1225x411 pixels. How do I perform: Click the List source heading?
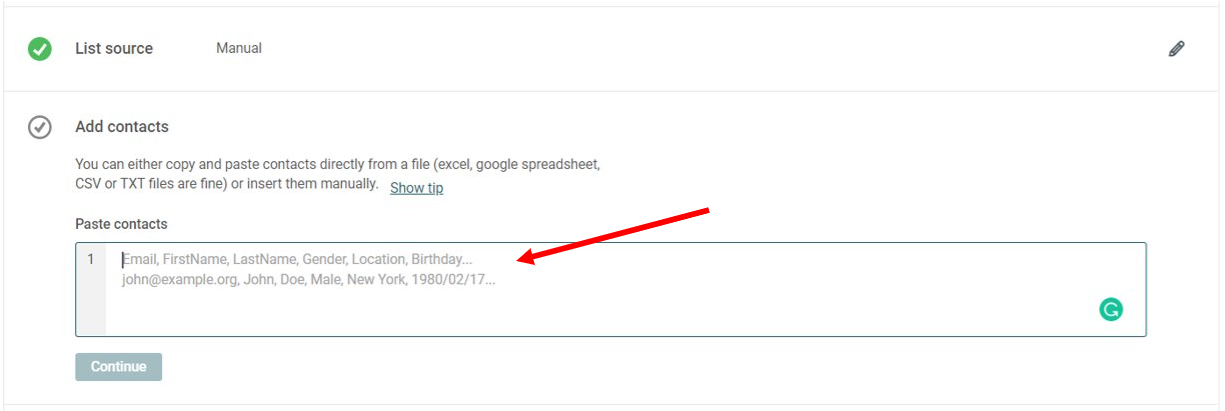tap(114, 48)
